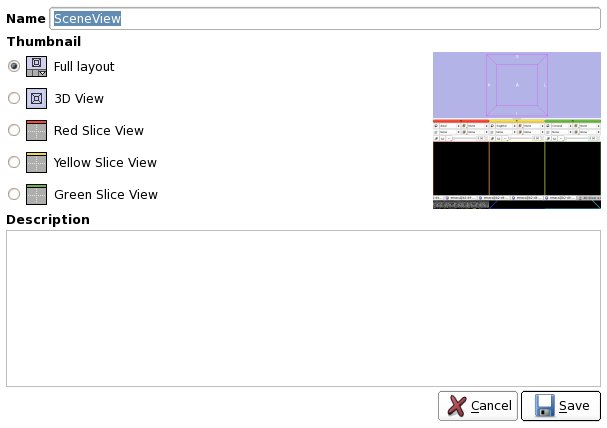Image resolution: width=607 pixels, height=428 pixels.
Task: Click the "3D View" option label
Action: (79, 98)
